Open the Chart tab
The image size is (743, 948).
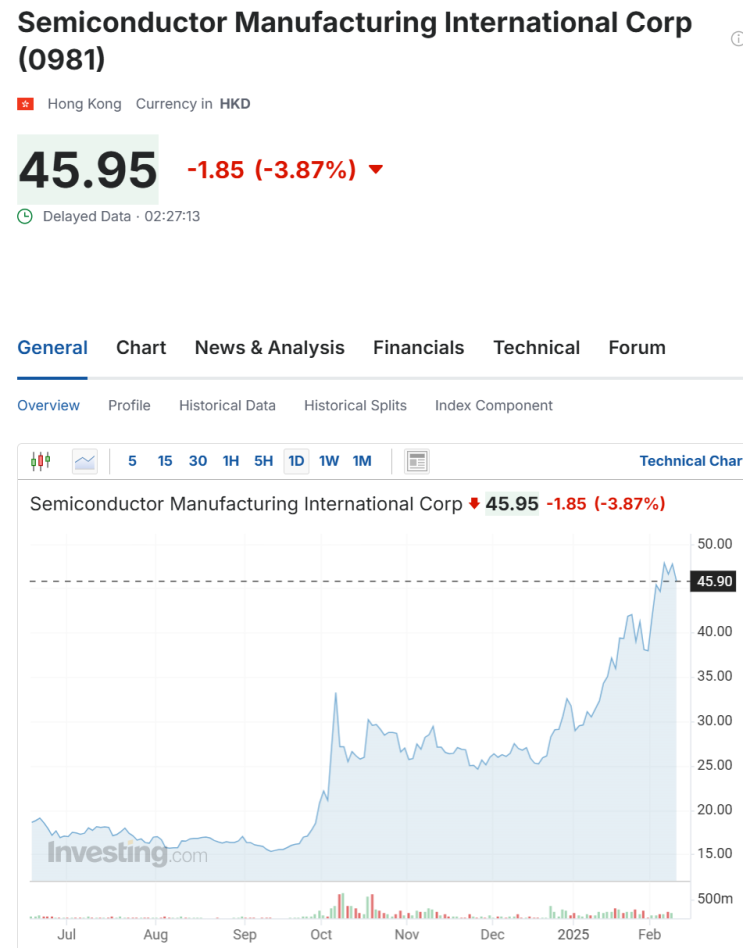(141, 348)
